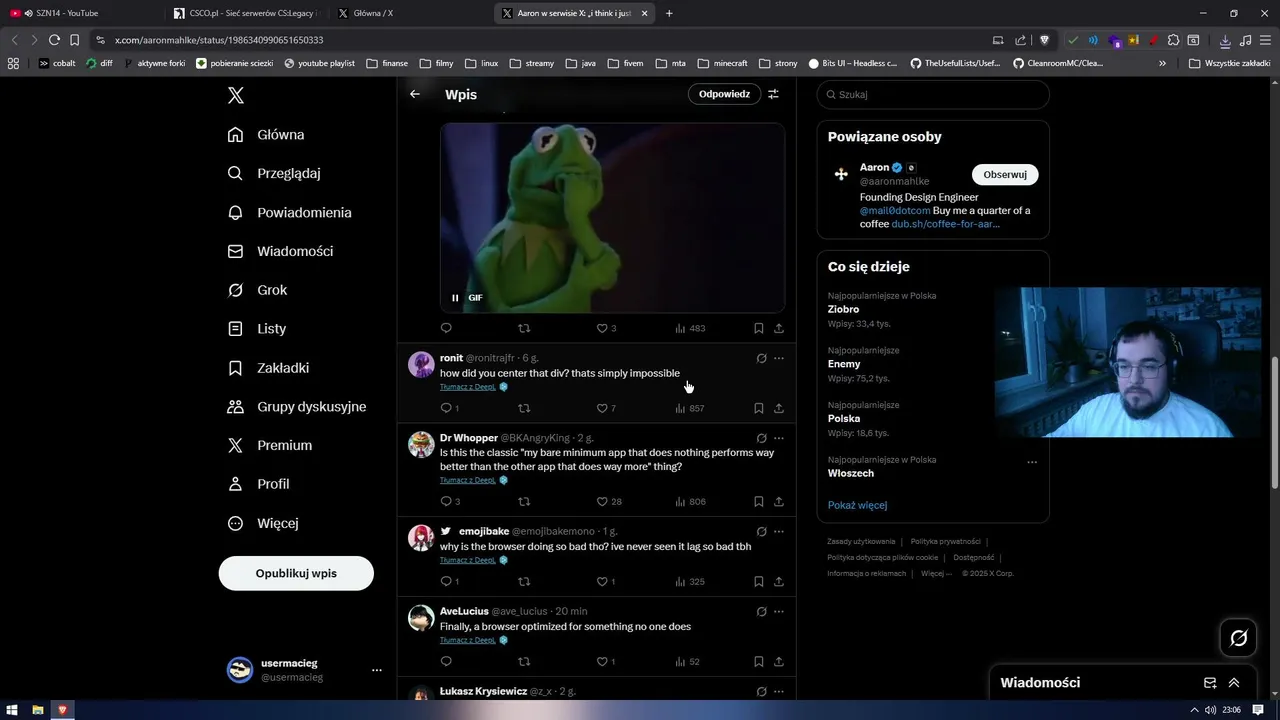1280x720 pixels.
Task: Reload the page
Action: [54, 40]
